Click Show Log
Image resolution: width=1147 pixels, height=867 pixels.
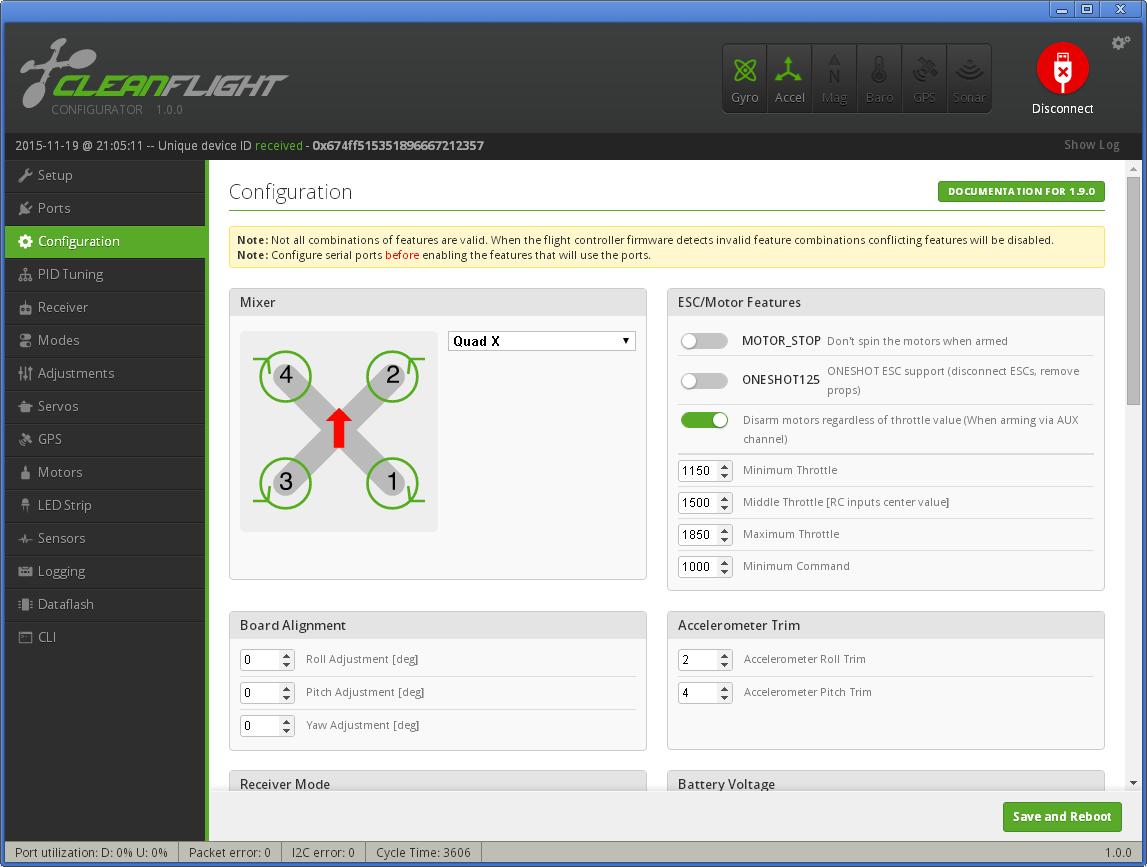pos(1091,145)
